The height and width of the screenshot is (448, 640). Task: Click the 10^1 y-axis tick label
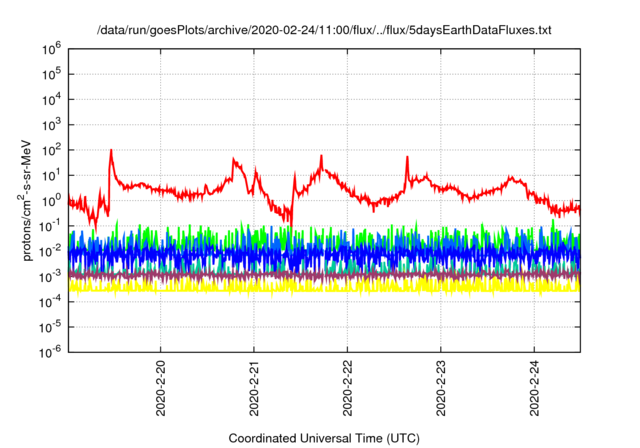pos(51,175)
